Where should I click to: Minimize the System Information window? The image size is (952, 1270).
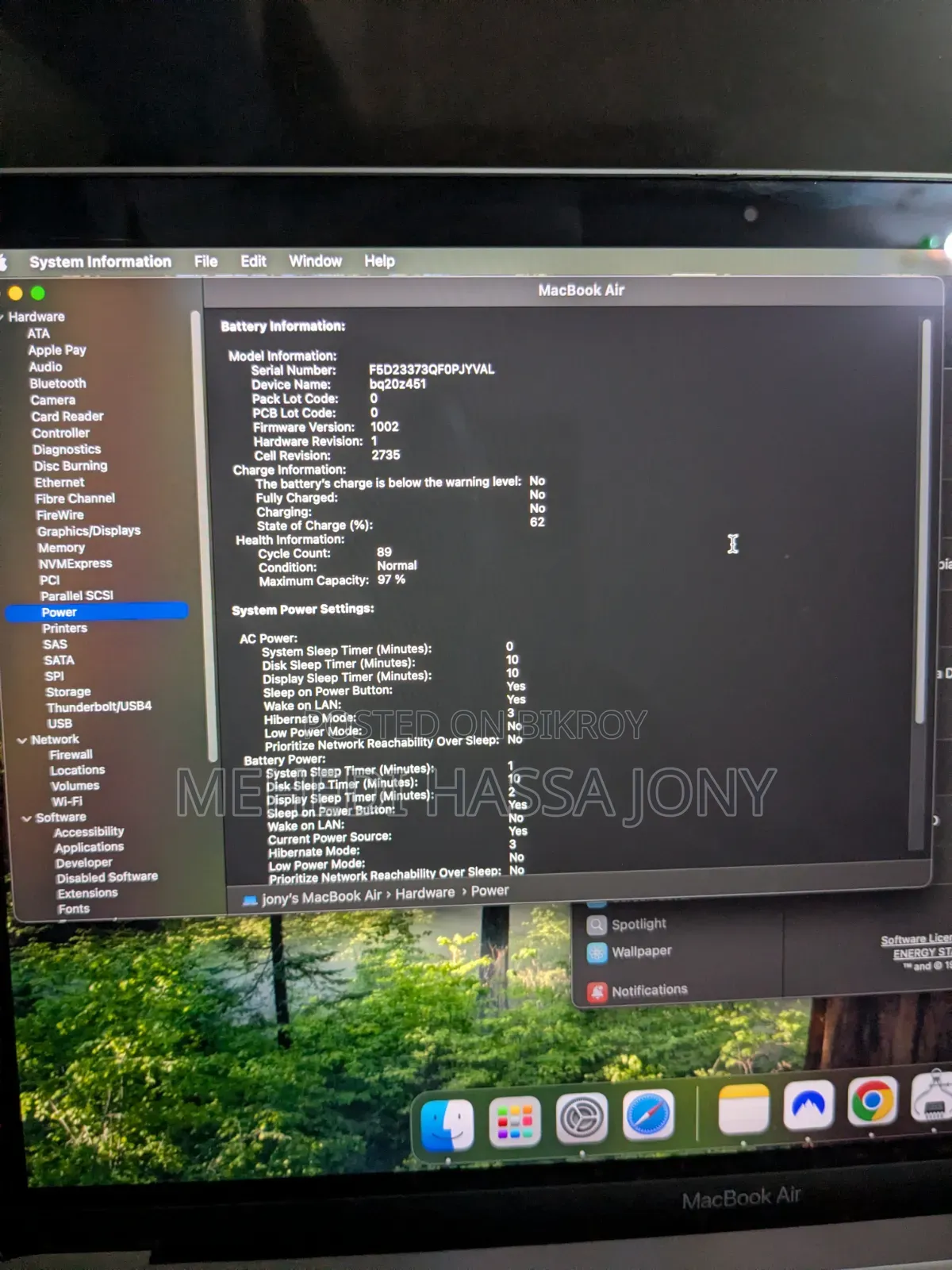(x=15, y=293)
